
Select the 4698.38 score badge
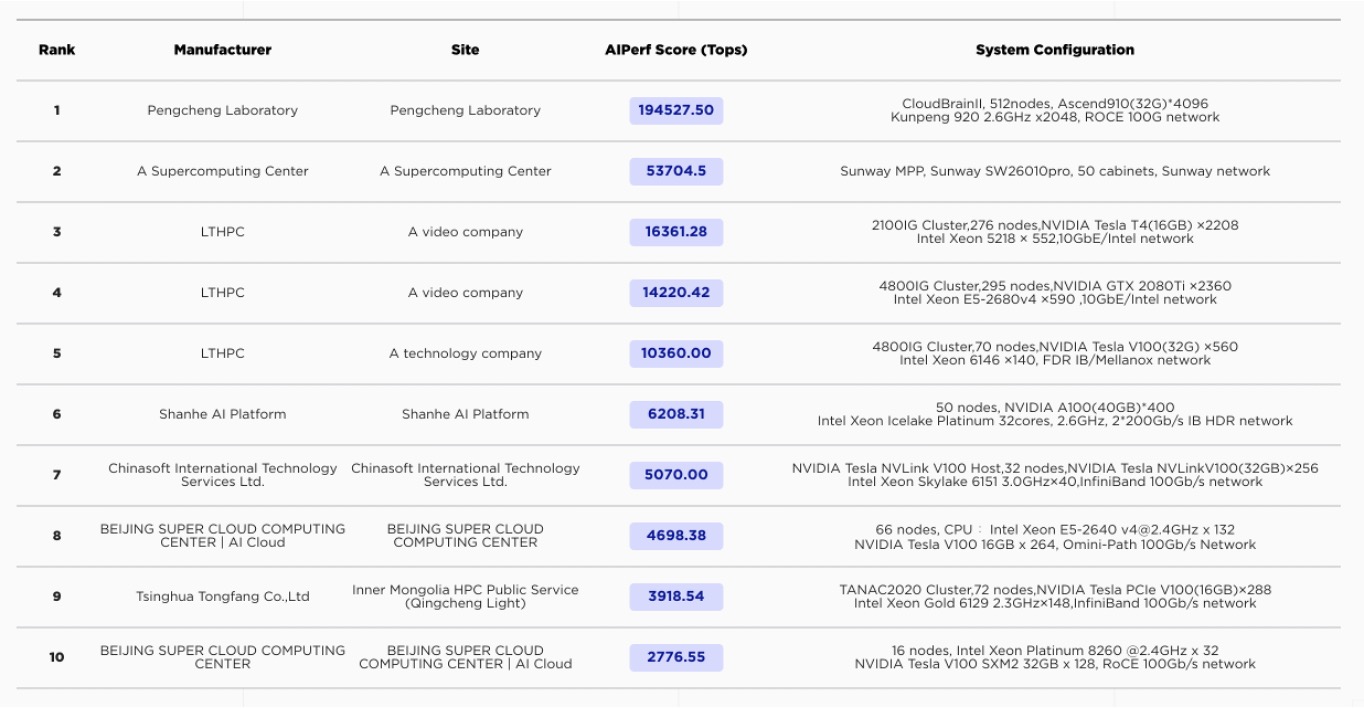[676, 536]
